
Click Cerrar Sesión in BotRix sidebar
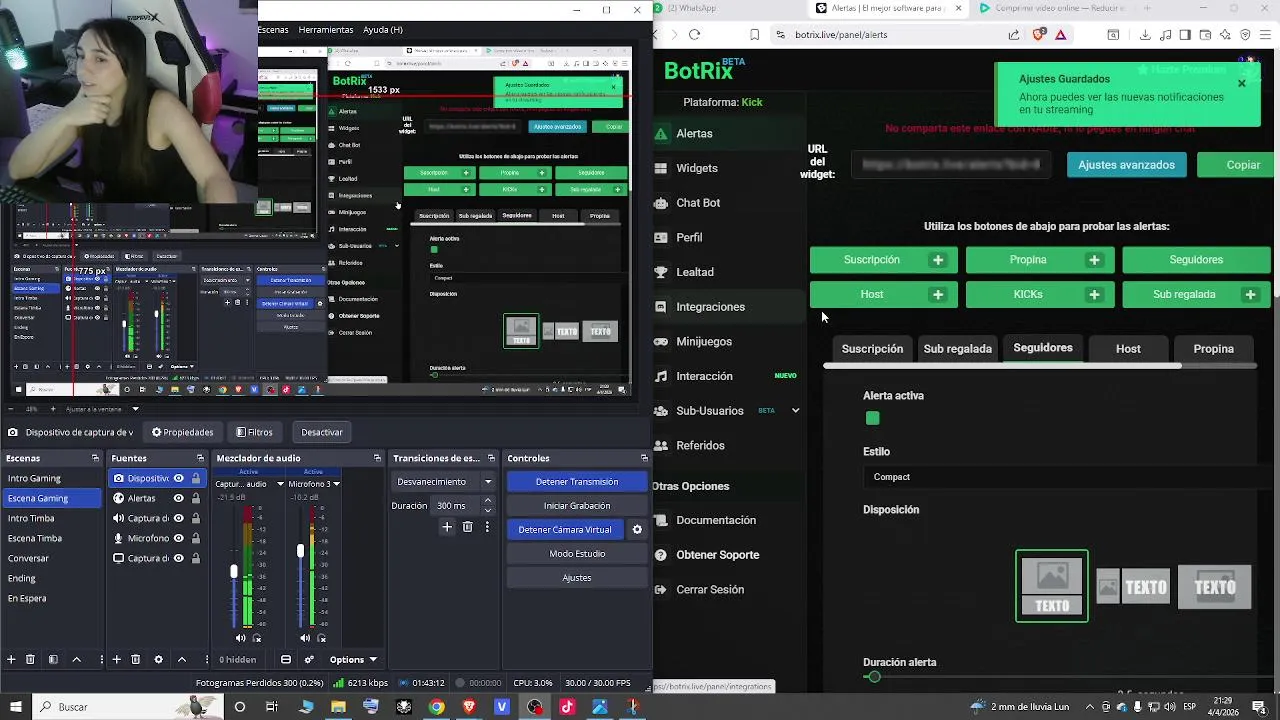pyautogui.click(x=710, y=589)
